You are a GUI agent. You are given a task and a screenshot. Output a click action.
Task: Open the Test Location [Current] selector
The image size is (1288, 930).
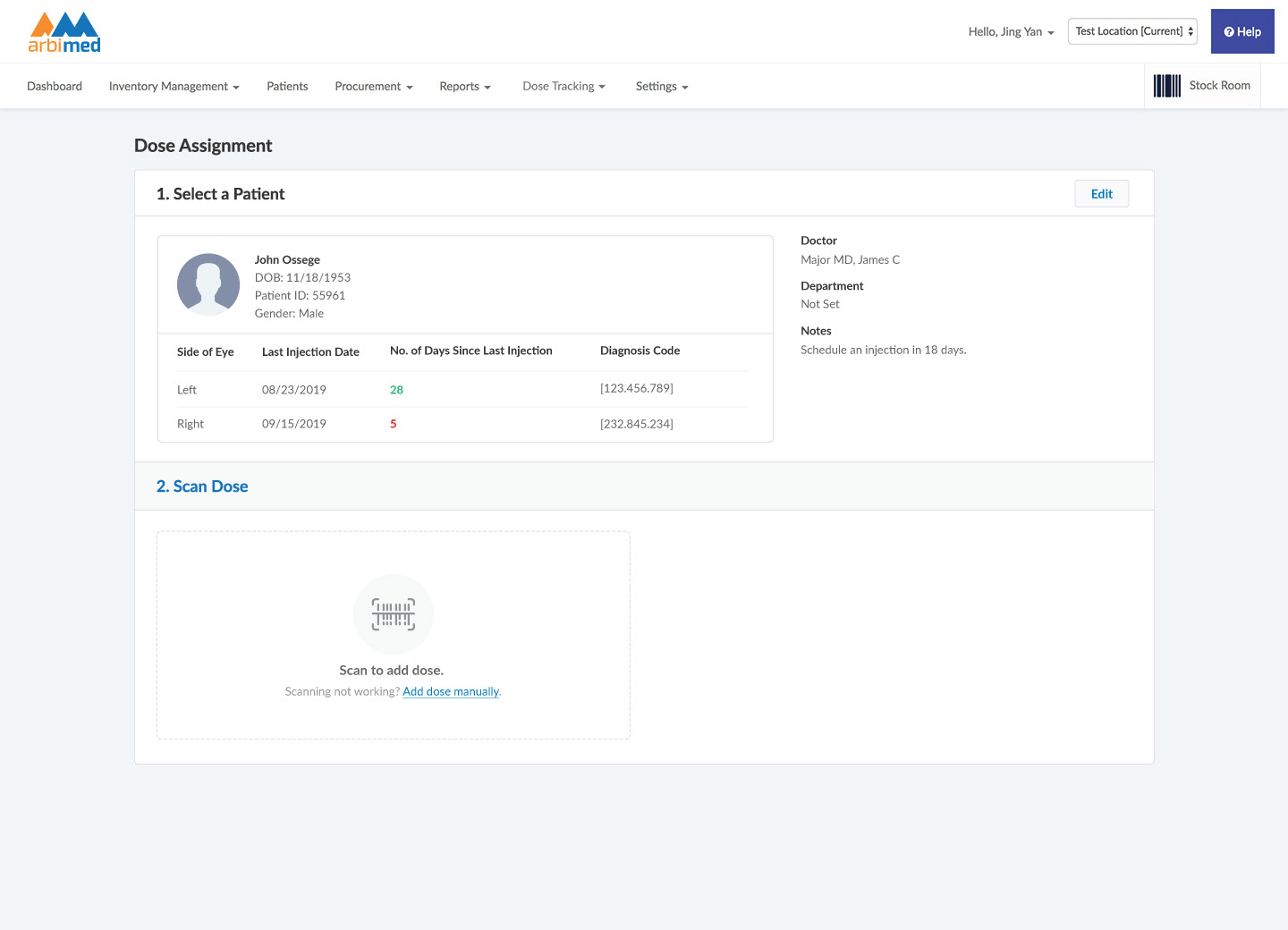pyautogui.click(x=1132, y=31)
